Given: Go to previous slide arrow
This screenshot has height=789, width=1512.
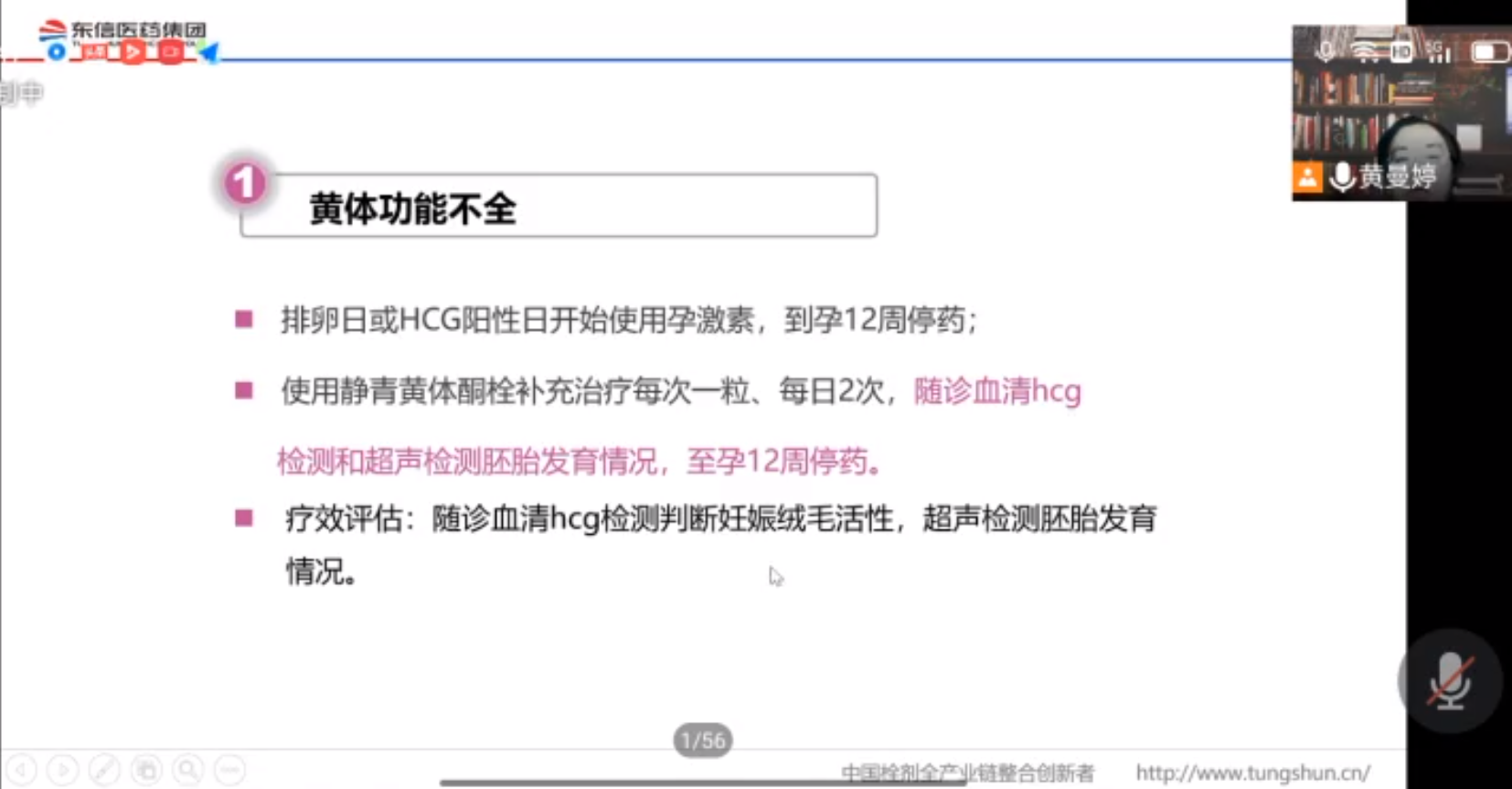Looking at the screenshot, I should coord(21,771).
